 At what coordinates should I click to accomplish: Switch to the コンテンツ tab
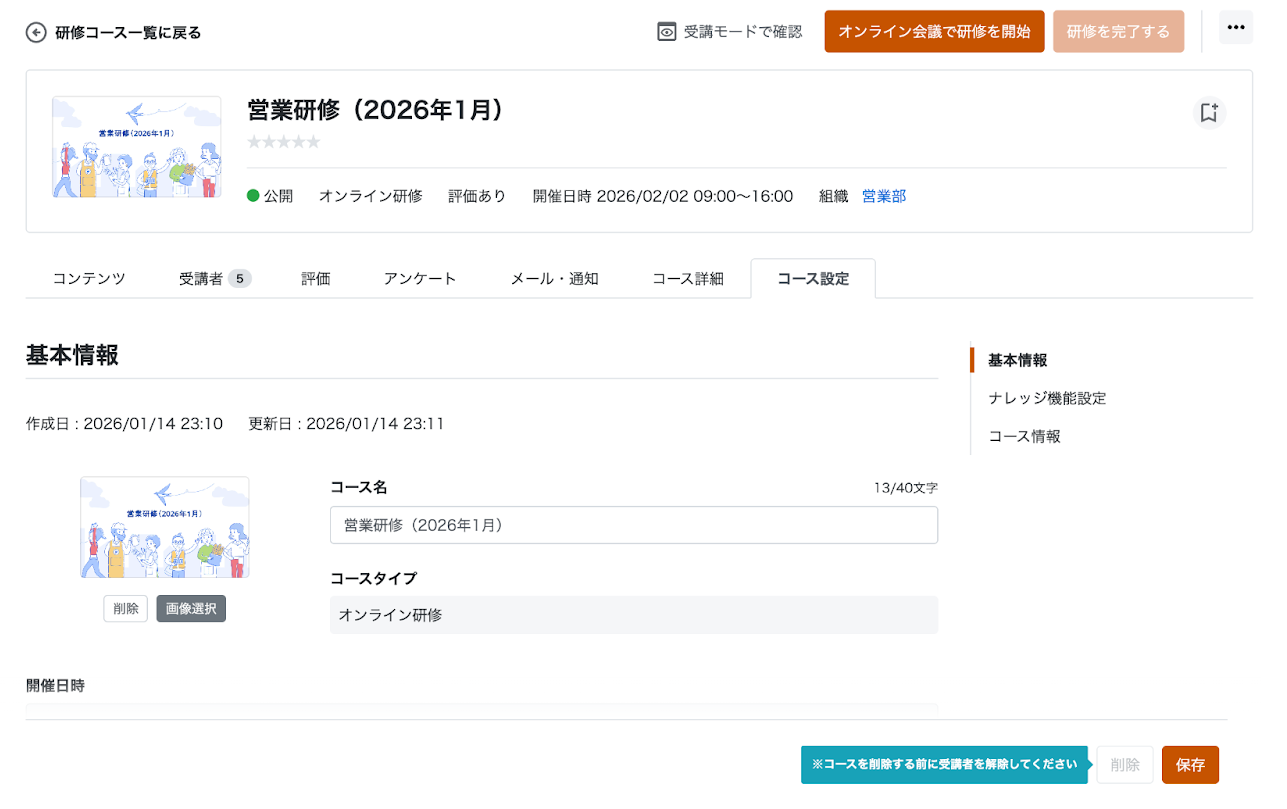coord(89,279)
